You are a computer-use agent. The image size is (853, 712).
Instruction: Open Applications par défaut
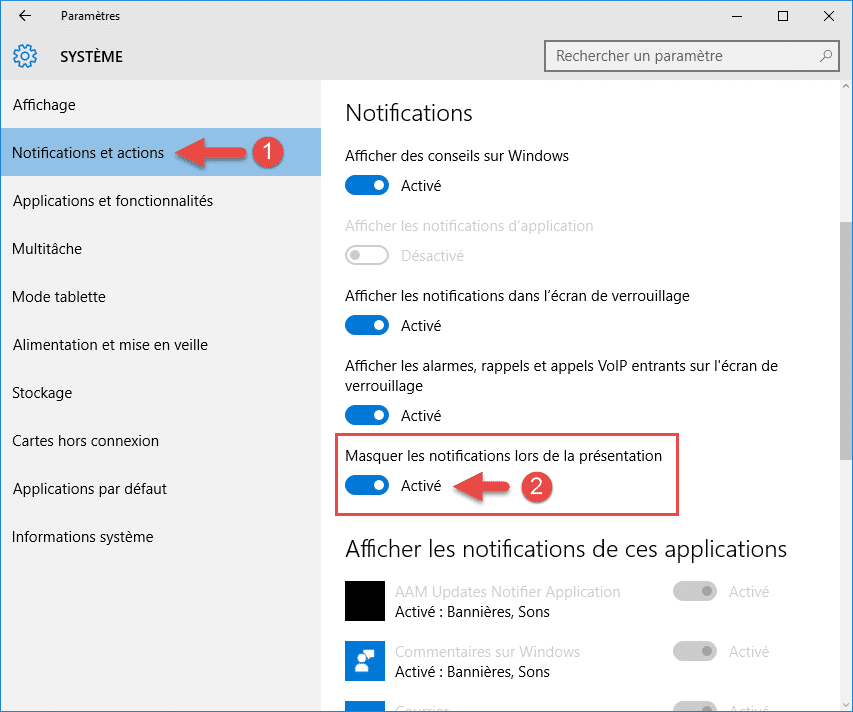[x=161, y=488]
